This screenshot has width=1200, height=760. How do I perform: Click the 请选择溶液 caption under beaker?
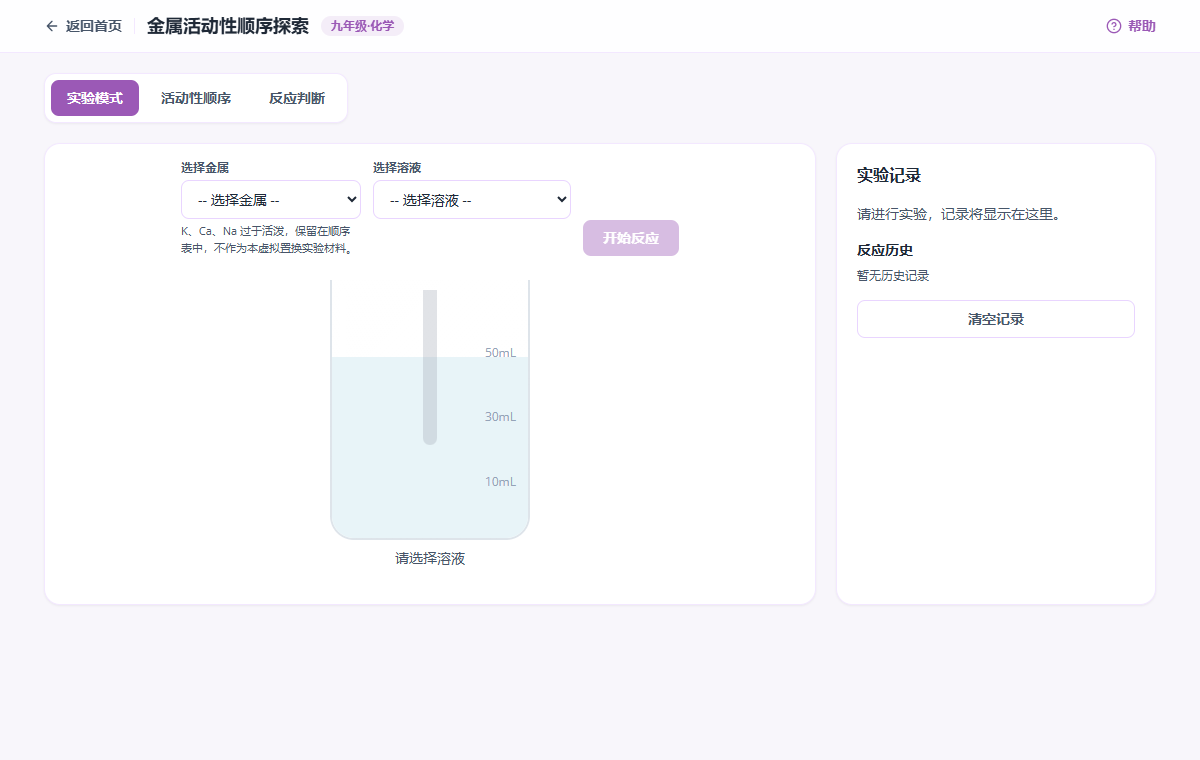(x=430, y=559)
